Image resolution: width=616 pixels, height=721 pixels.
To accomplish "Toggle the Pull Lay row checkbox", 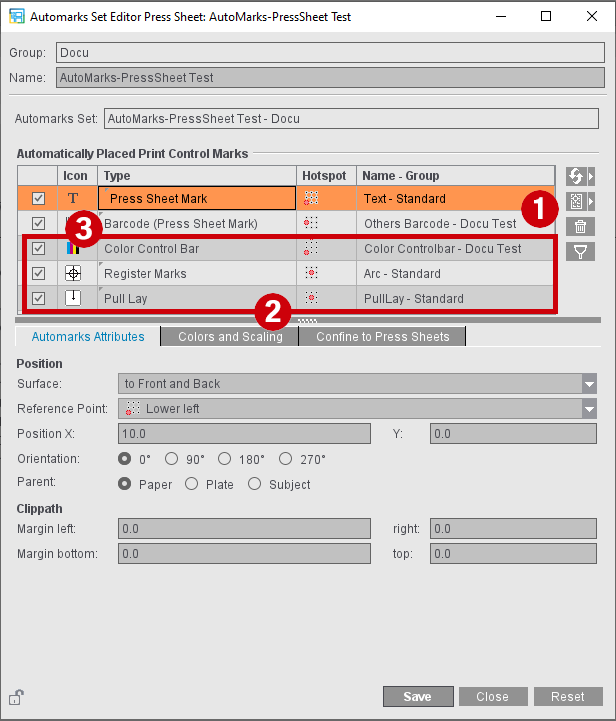I will click(x=39, y=298).
